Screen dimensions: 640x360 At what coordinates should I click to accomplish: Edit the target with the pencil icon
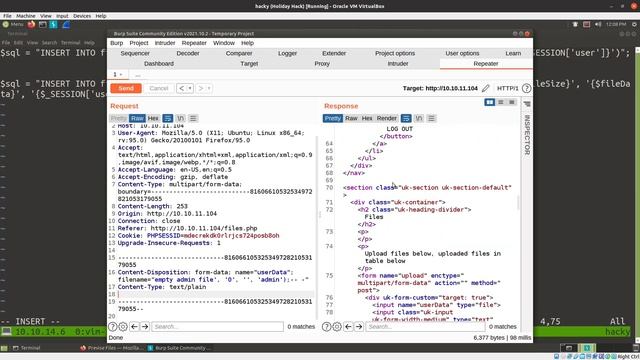[x=486, y=88]
